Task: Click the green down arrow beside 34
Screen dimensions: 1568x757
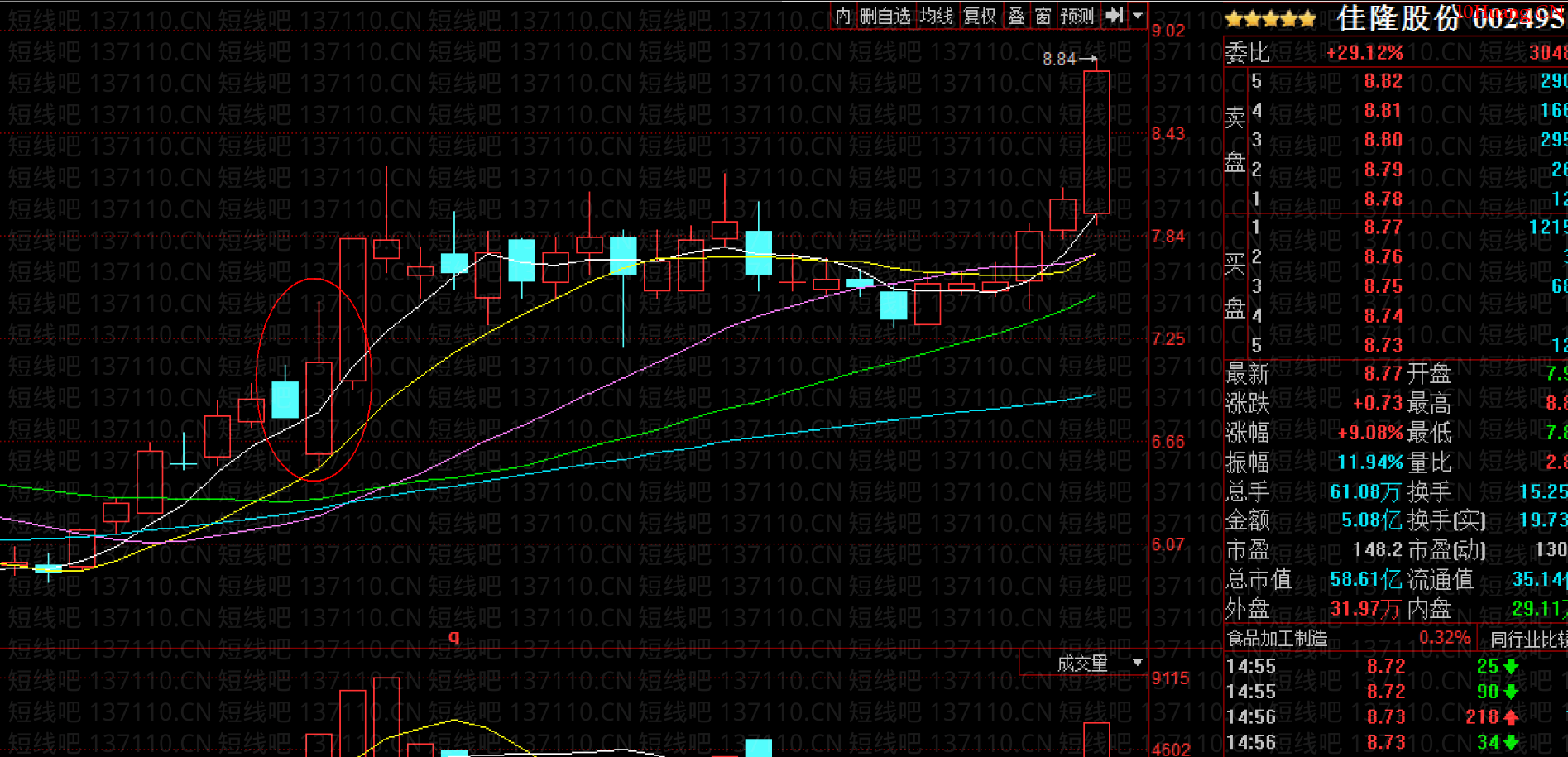Action: coord(1511,742)
